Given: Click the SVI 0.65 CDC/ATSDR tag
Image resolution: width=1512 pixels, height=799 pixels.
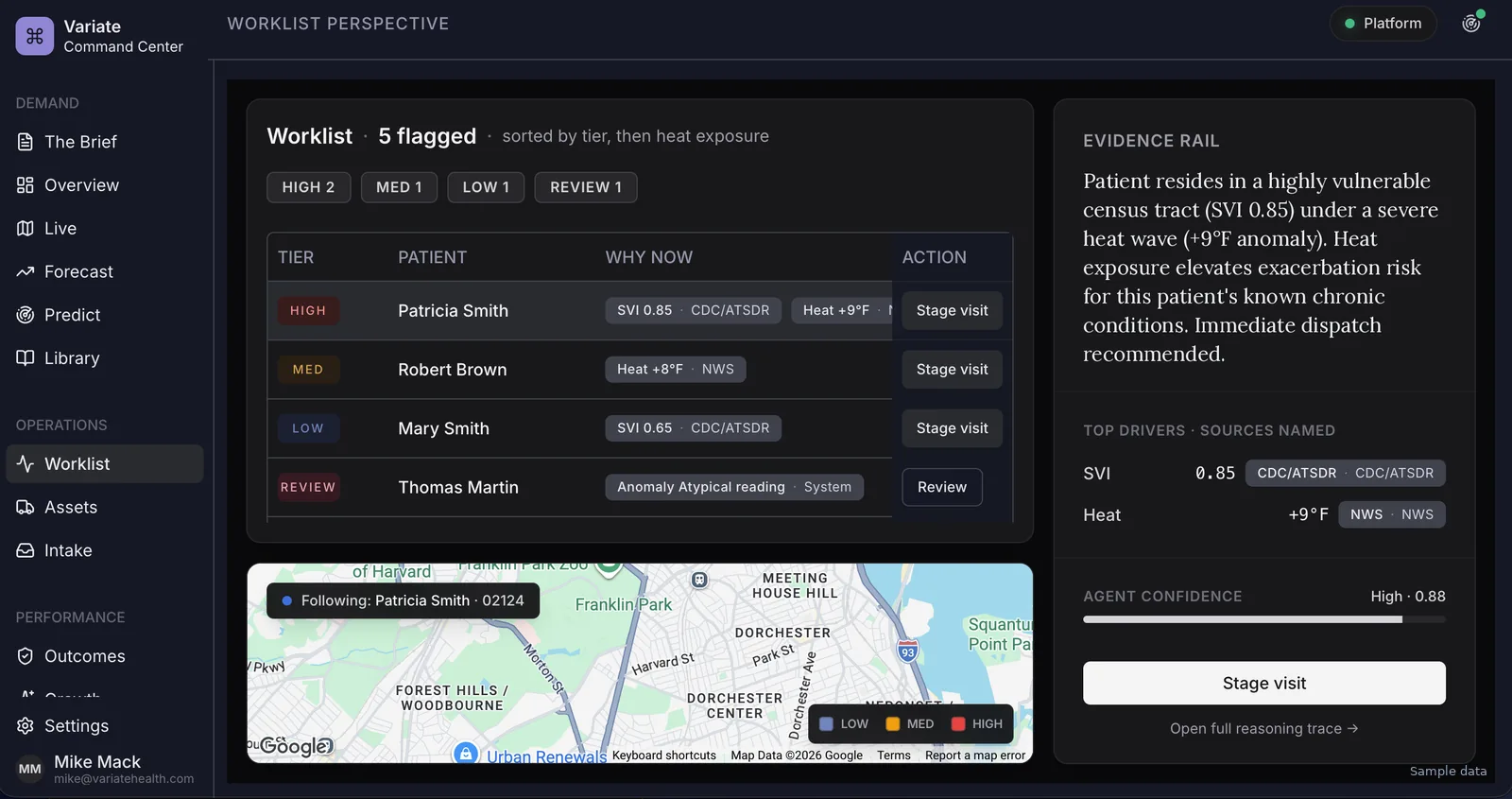Looking at the screenshot, I should pos(694,428).
